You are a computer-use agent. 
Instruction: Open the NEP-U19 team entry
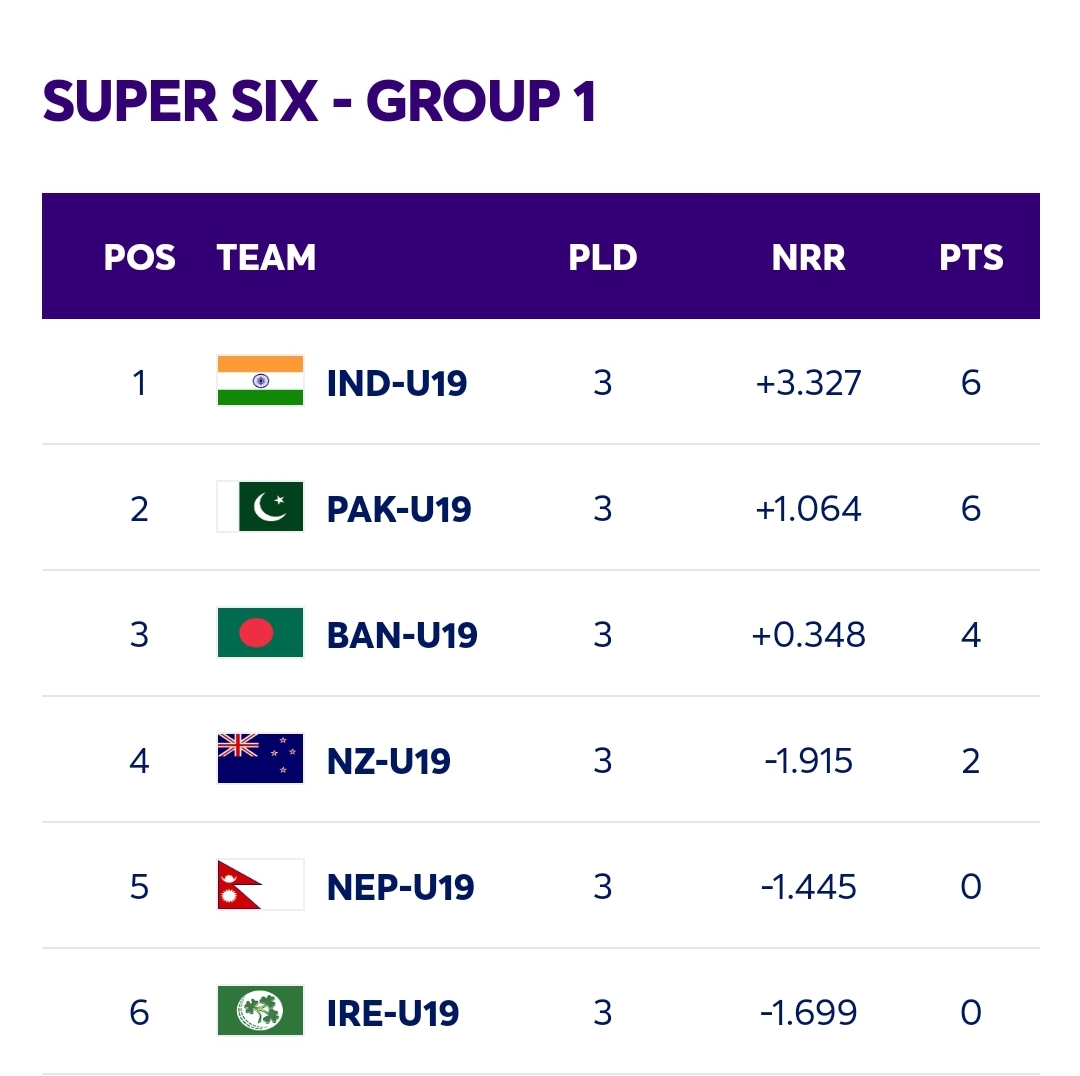[400, 888]
